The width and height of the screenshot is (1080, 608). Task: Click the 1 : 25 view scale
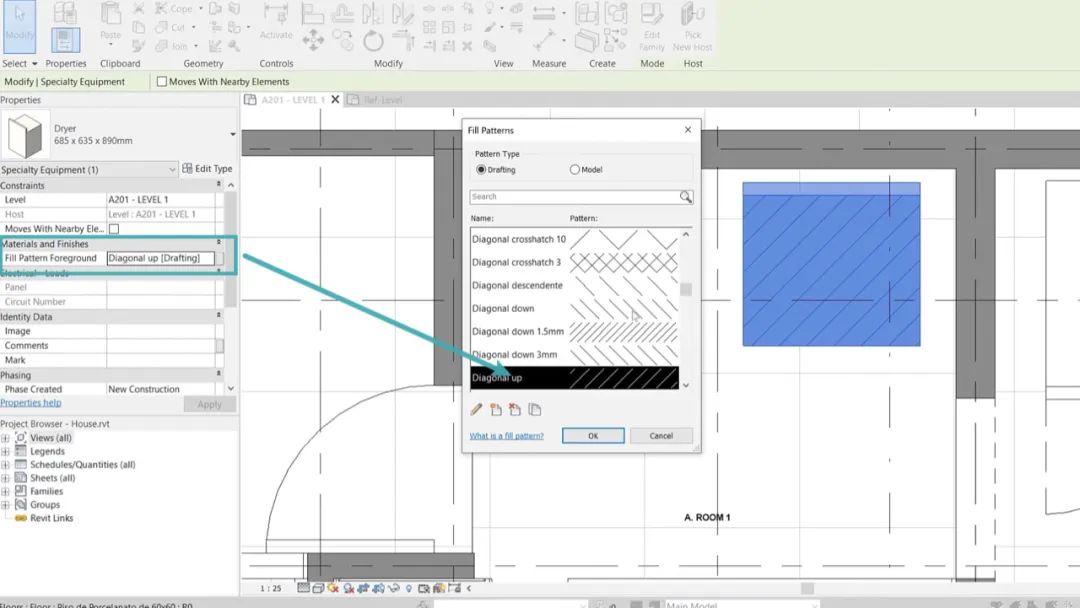coord(271,589)
